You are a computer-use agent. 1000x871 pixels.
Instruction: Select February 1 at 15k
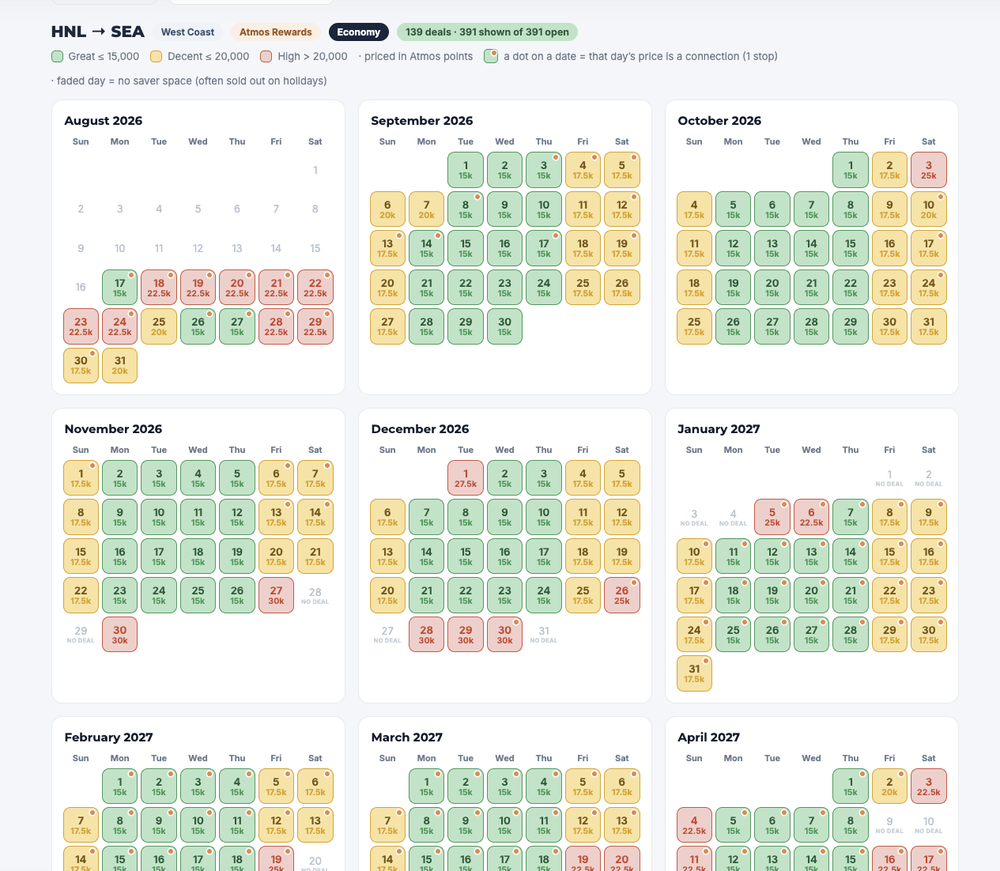point(120,786)
